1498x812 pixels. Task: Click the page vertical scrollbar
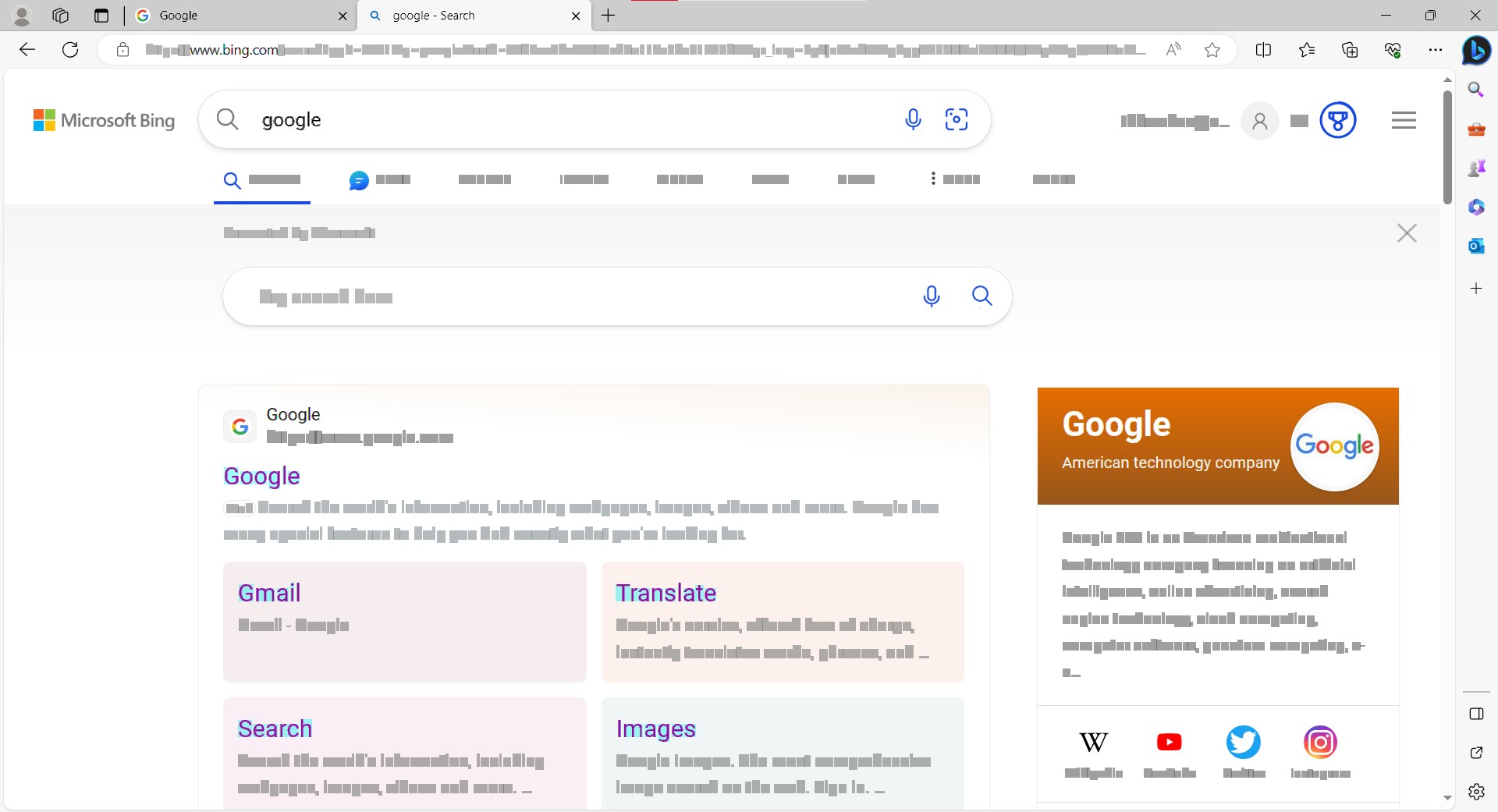[1447, 147]
